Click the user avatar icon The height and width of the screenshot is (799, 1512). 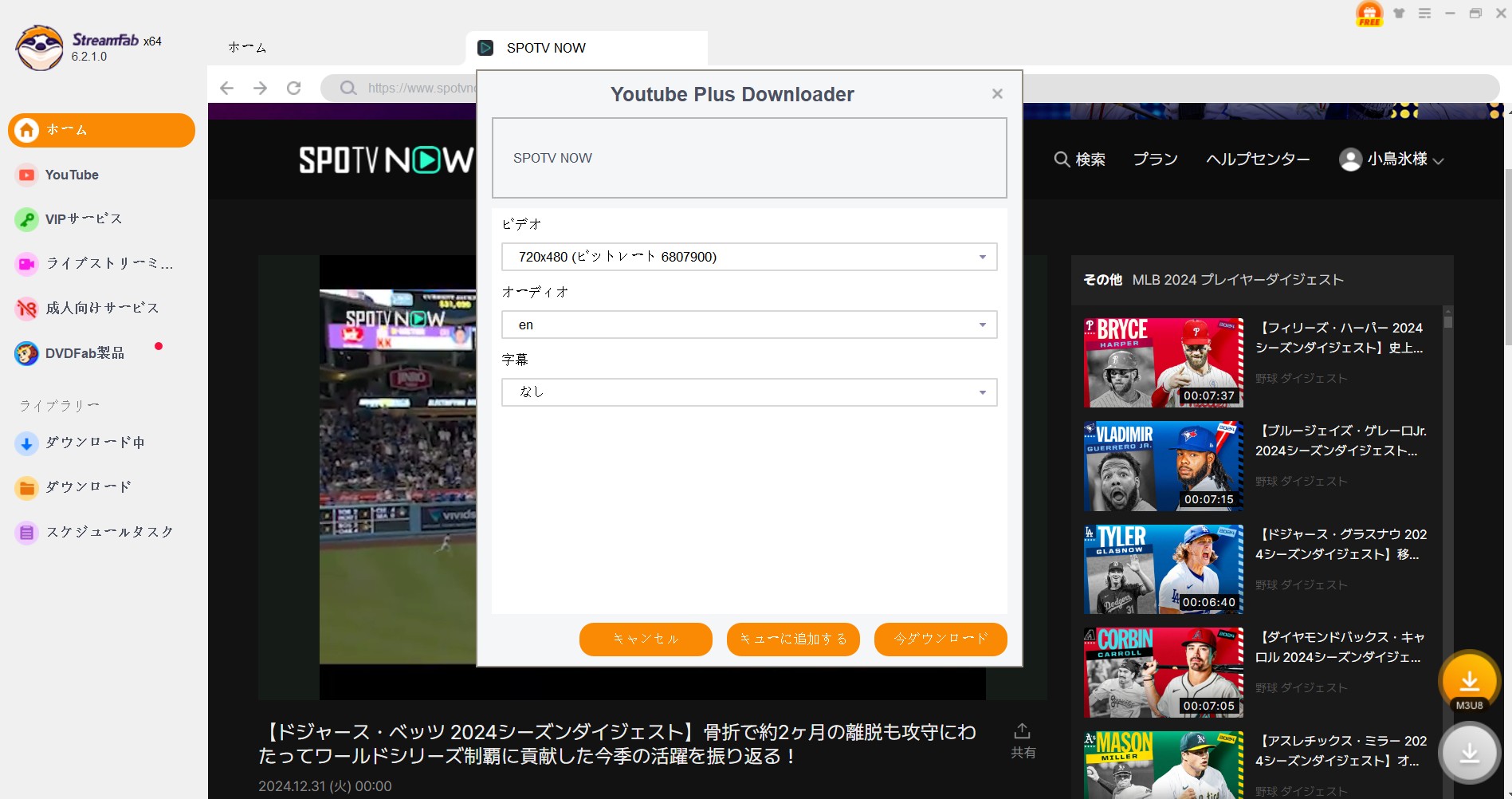1349,159
